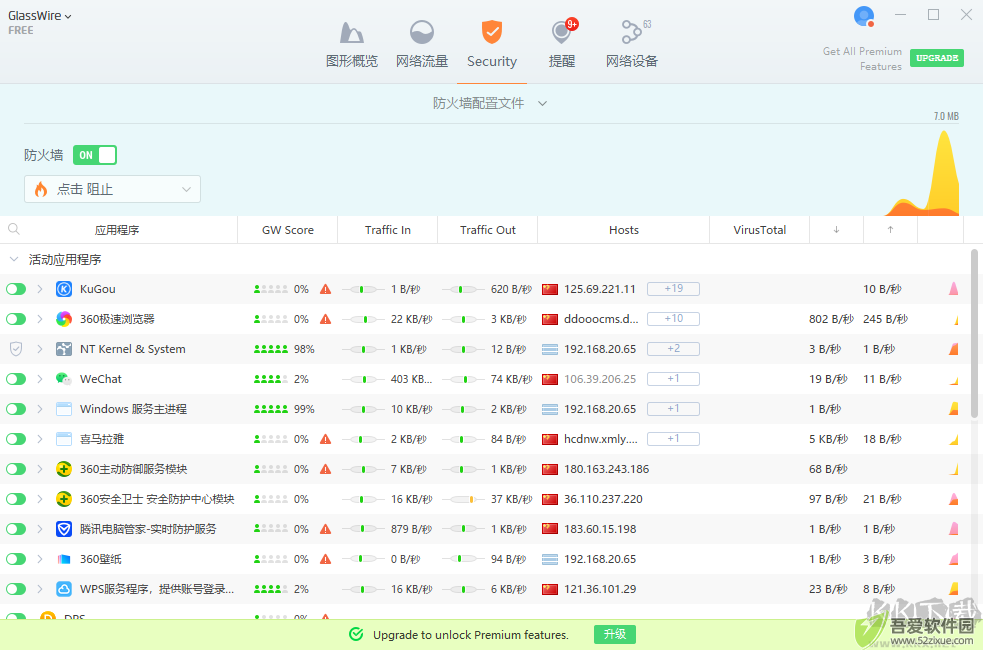The height and width of the screenshot is (650, 983).
Task: Show the +19 hosts for KuGou
Action: tap(673, 288)
